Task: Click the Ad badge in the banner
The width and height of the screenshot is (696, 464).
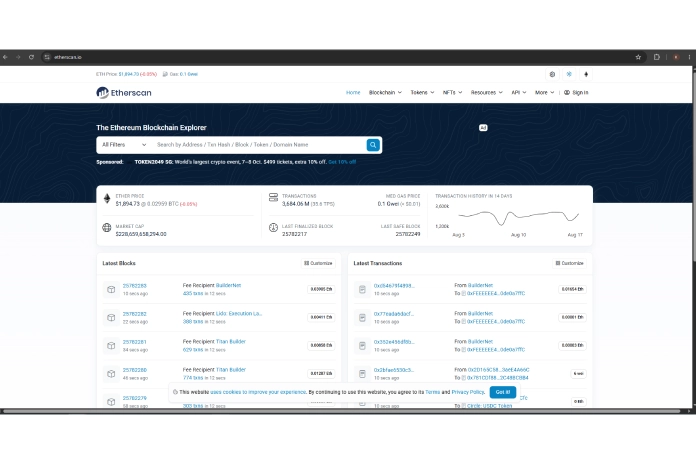Action: (x=483, y=128)
